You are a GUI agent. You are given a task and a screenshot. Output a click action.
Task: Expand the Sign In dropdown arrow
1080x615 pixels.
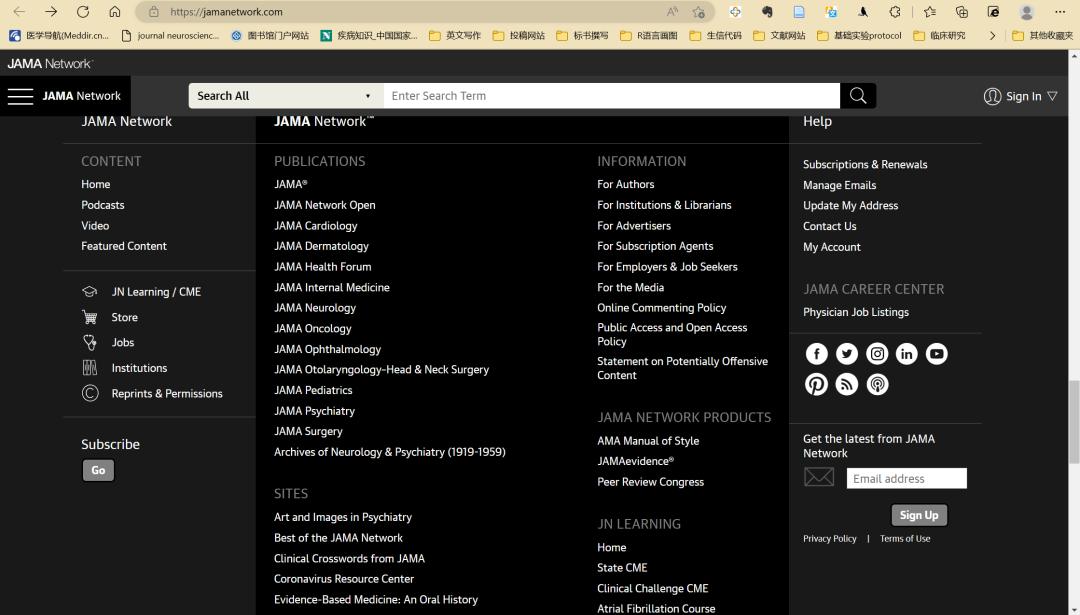(x=1052, y=97)
